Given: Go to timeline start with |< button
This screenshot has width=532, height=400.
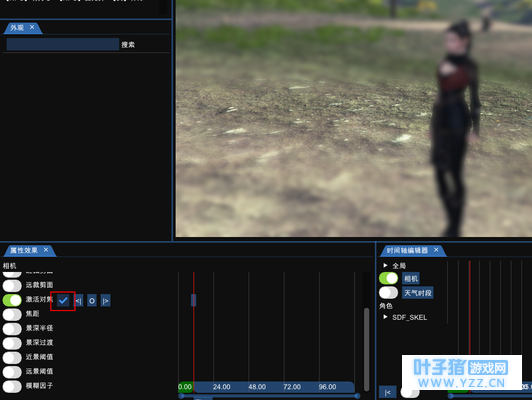Looking at the screenshot, I should [x=387, y=393].
